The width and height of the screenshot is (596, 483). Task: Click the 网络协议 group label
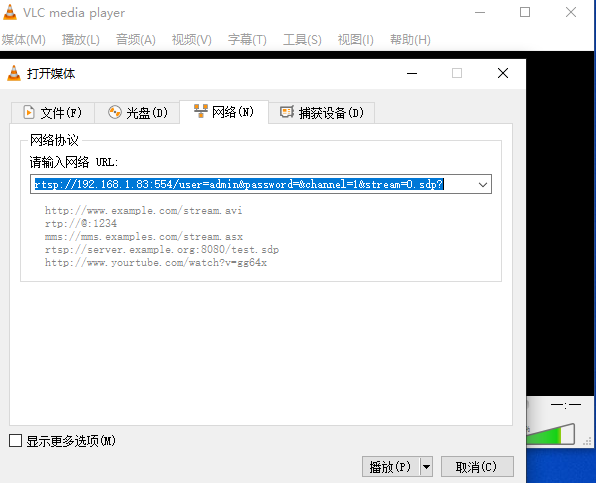pos(54,140)
